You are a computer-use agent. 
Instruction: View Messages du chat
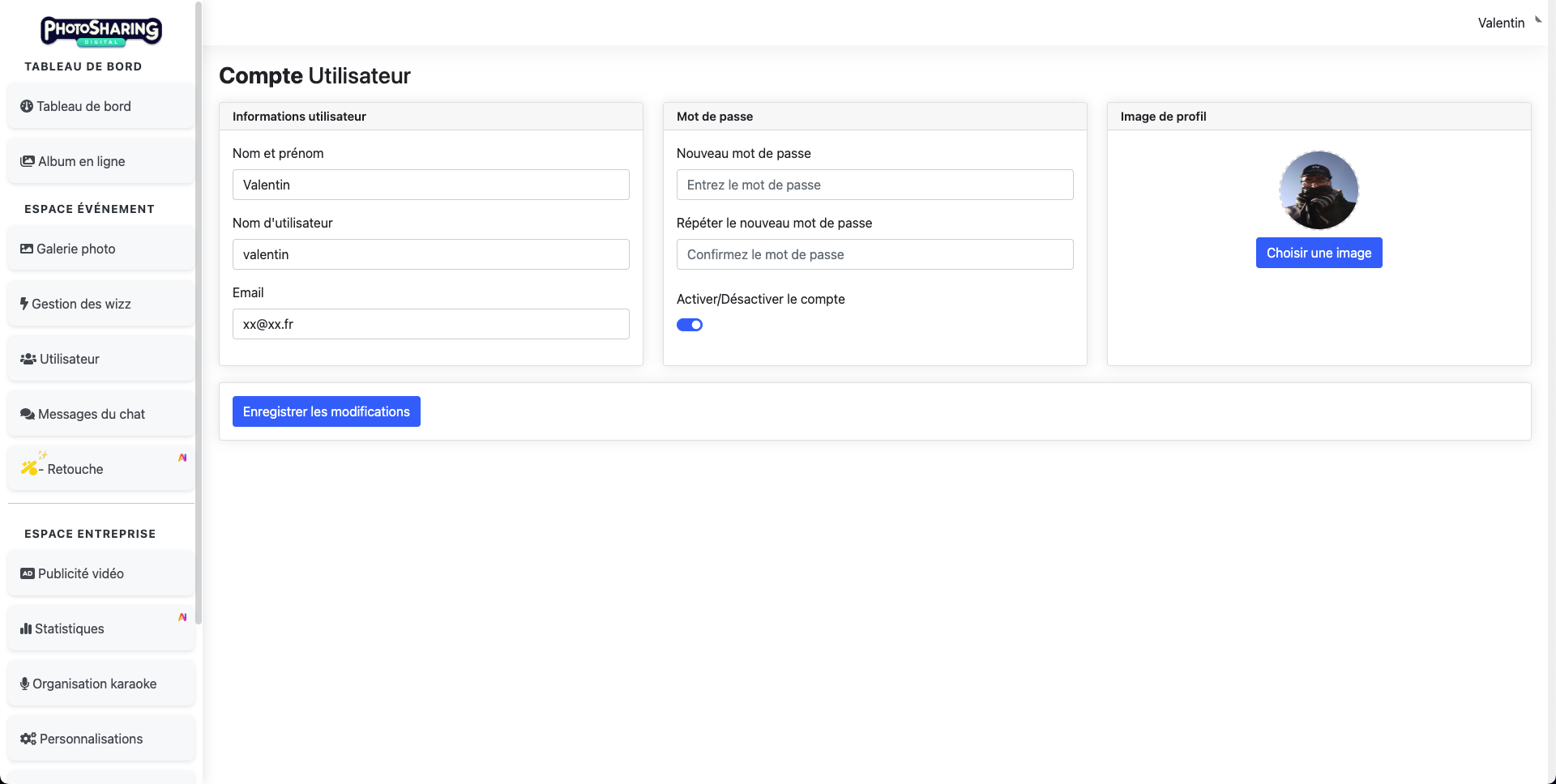[101, 414]
